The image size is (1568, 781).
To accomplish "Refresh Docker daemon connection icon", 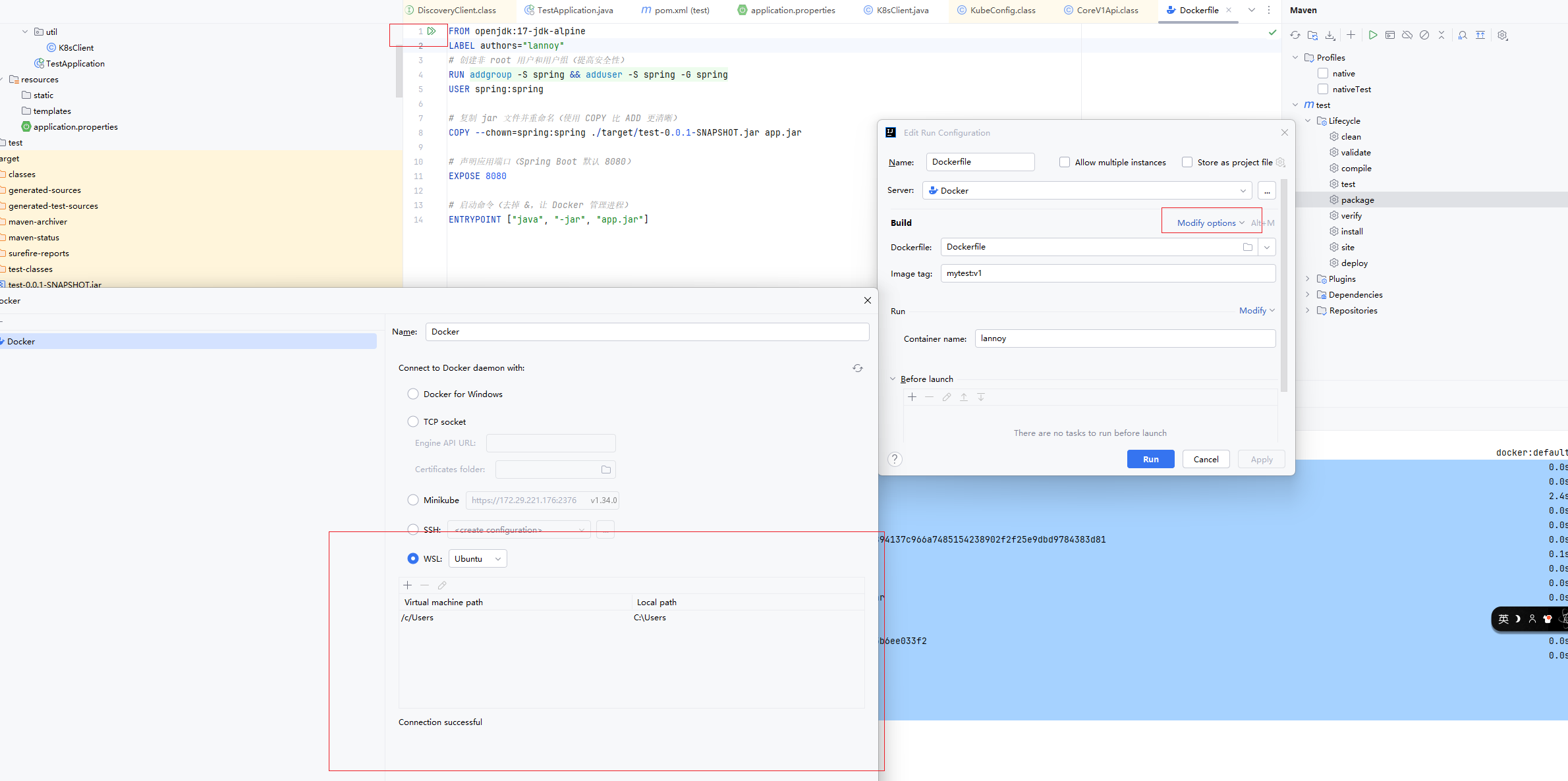I will click(x=857, y=368).
